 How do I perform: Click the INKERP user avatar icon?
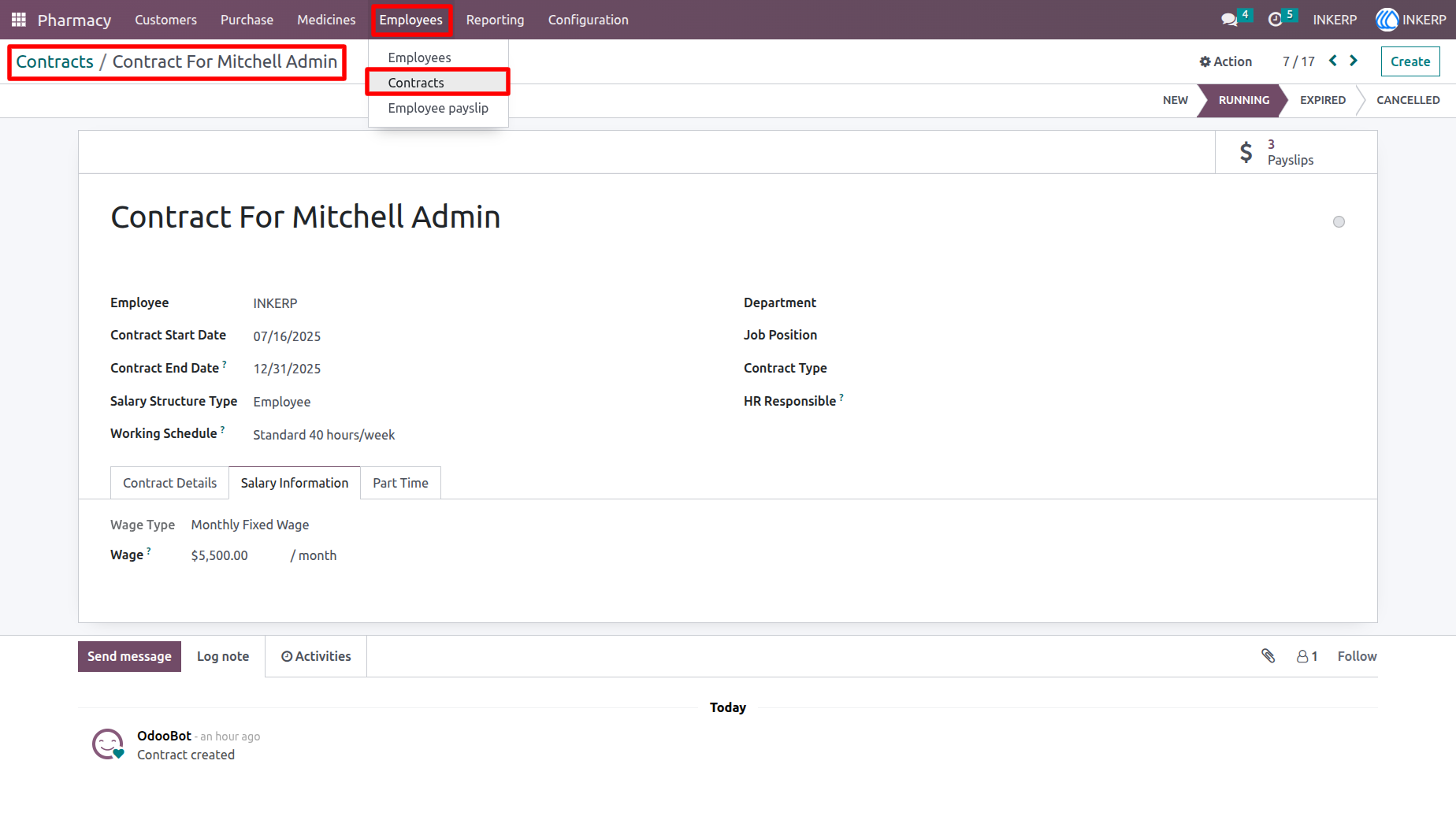pyautogui.click(x=1387, y=20)
